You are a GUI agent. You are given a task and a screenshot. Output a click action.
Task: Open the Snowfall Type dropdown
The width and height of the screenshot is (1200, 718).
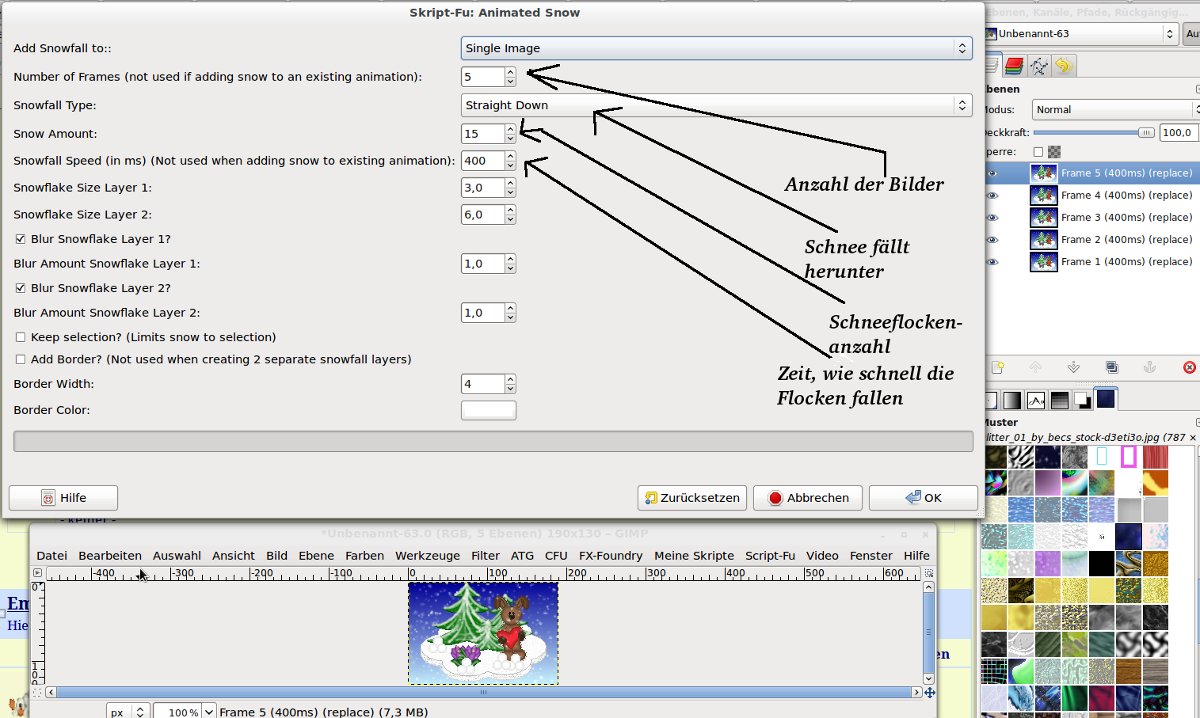[716, 105]
